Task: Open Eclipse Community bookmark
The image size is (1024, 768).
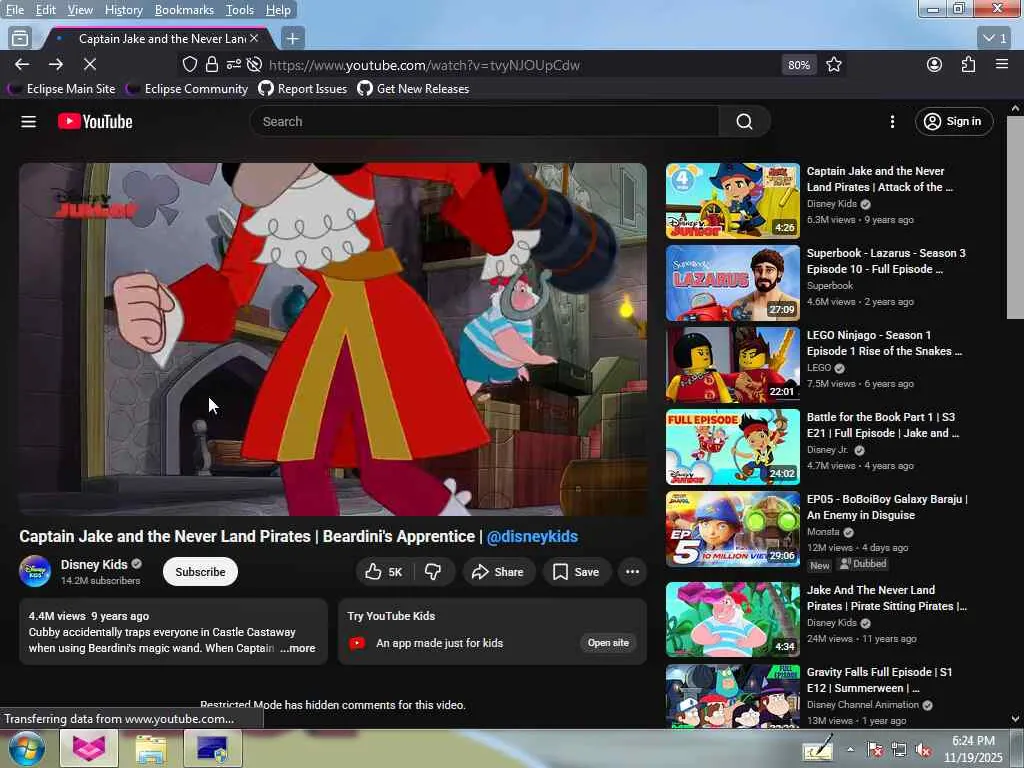Action: pyautogui.click(x=188, y=89)
